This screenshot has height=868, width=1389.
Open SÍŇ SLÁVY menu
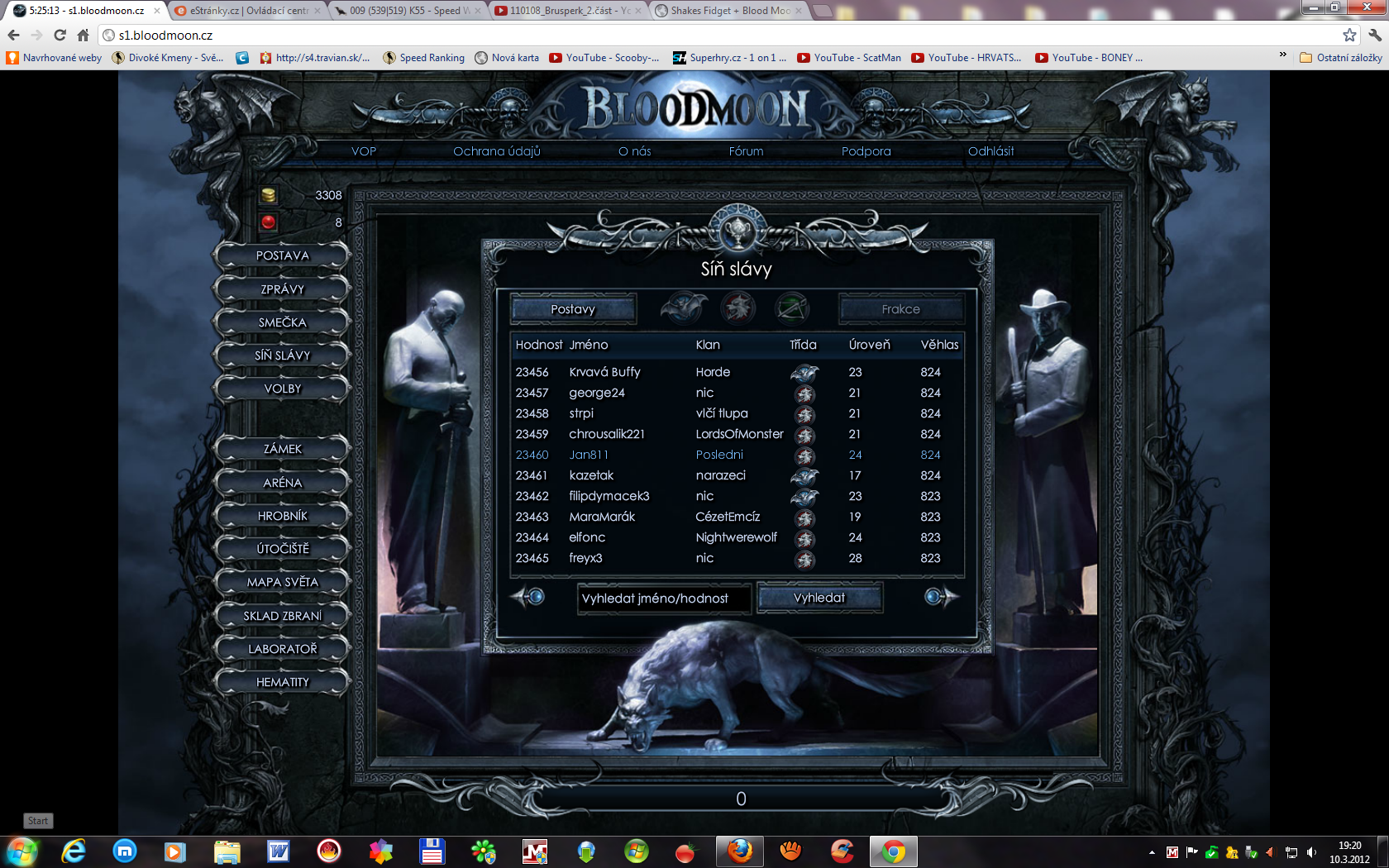tap(282, 355)
